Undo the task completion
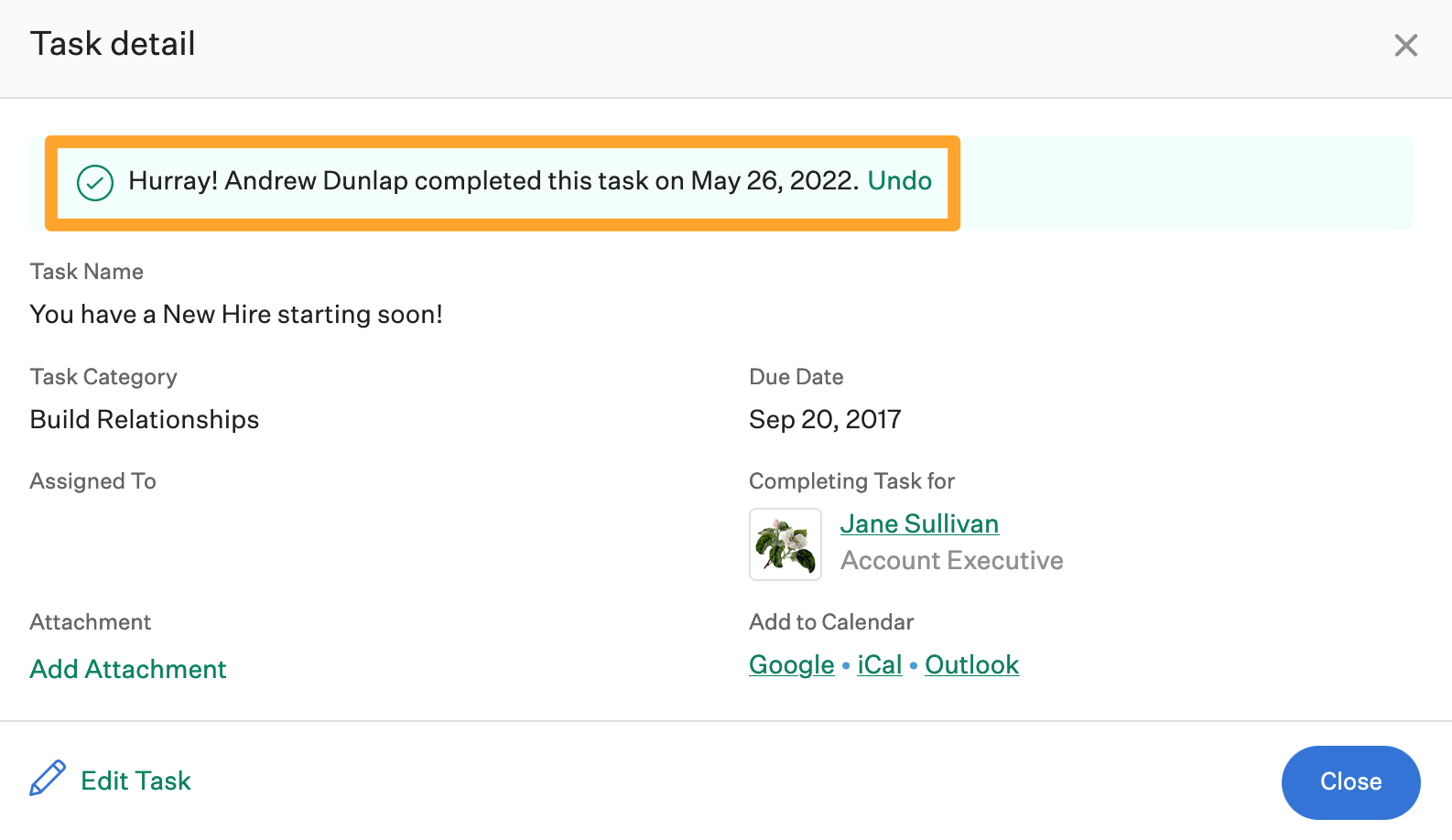 (x=899, y=180)
